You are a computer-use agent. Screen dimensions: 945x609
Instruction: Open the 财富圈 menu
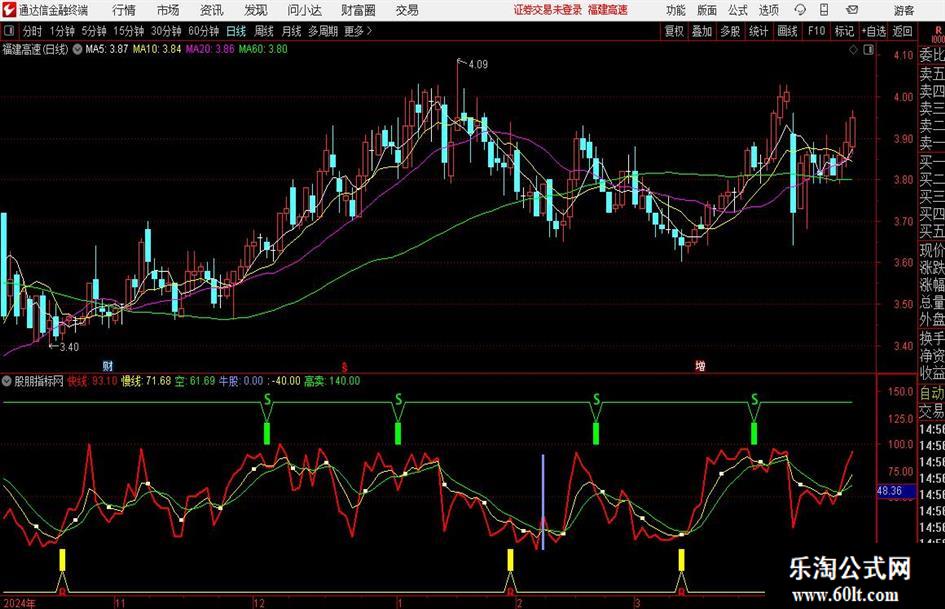pos(358,10)
